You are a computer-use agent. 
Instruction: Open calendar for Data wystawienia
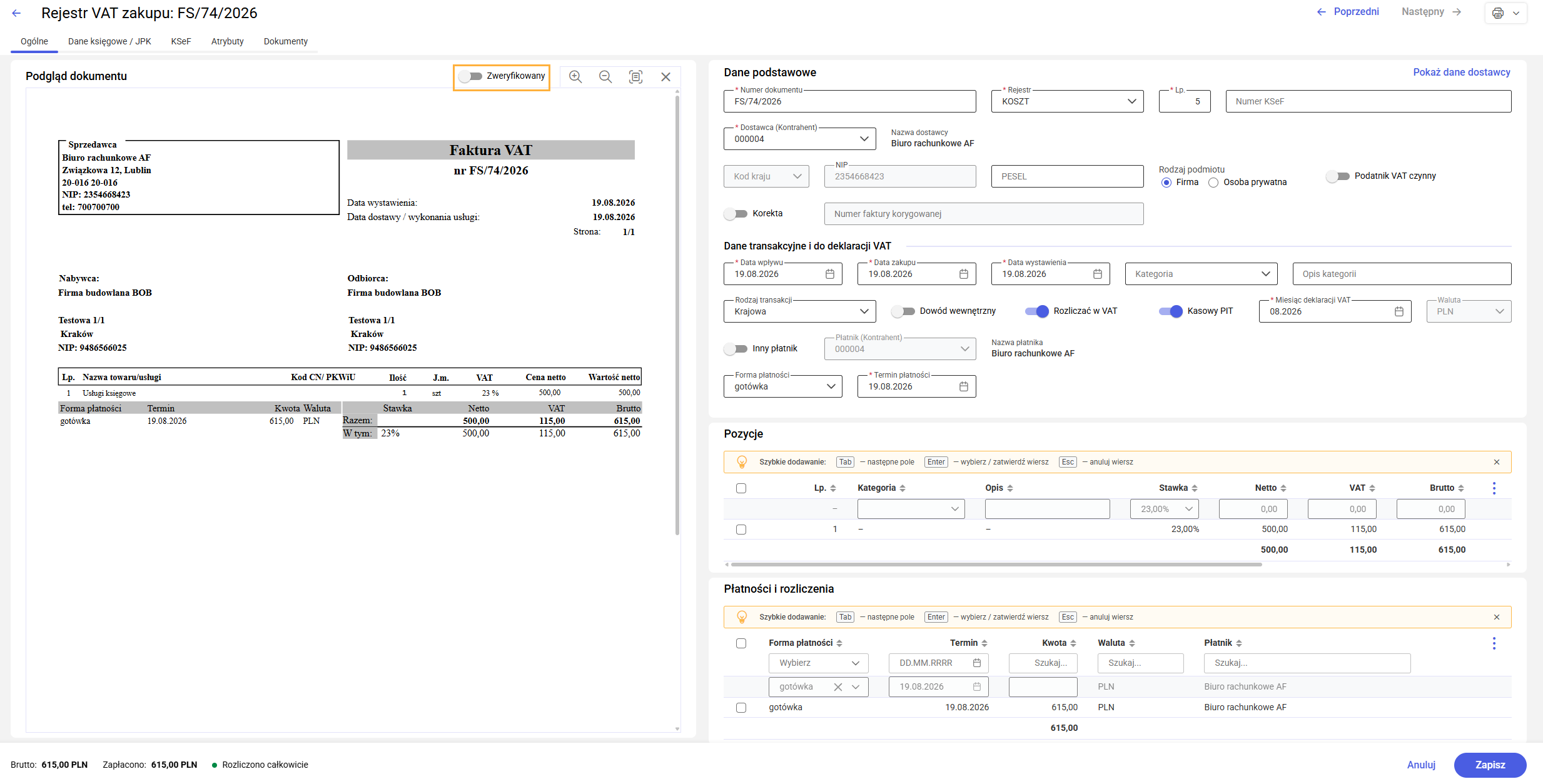(1098, 274)
